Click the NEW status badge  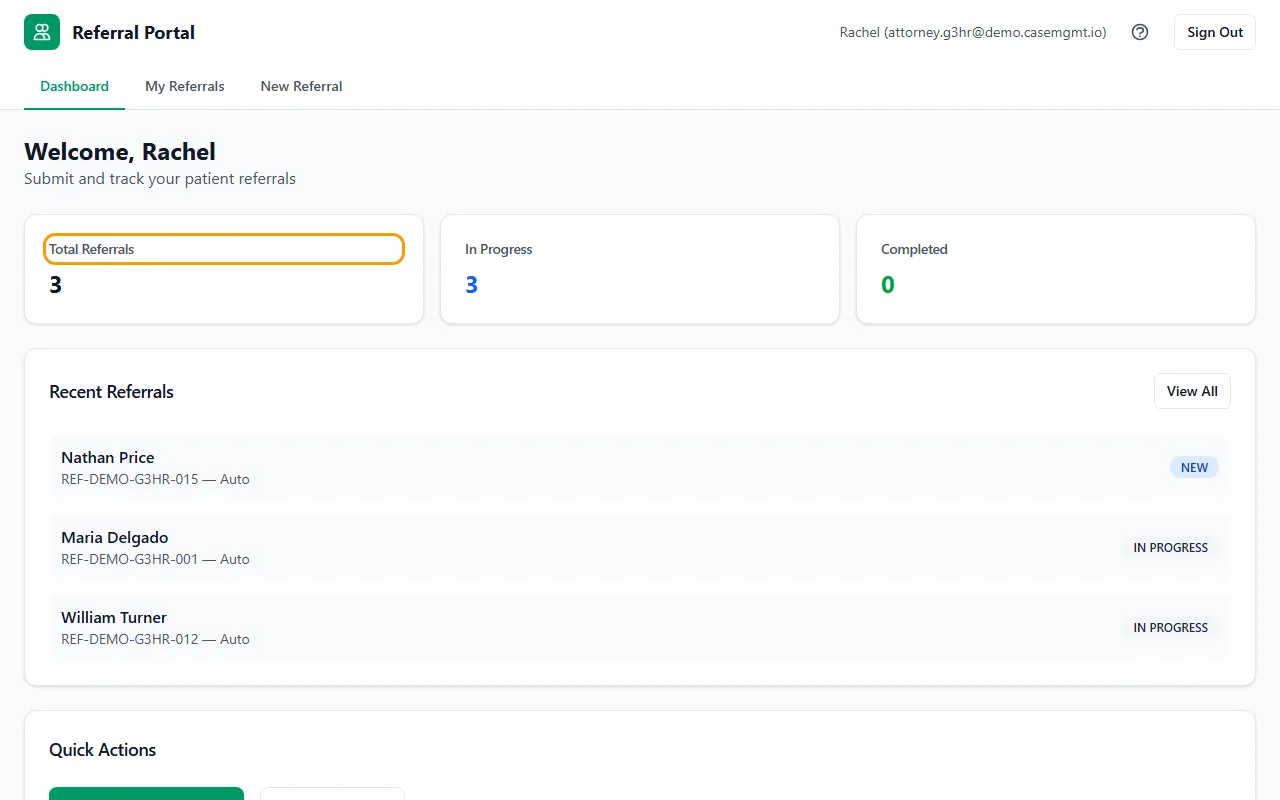[1195, 467]
